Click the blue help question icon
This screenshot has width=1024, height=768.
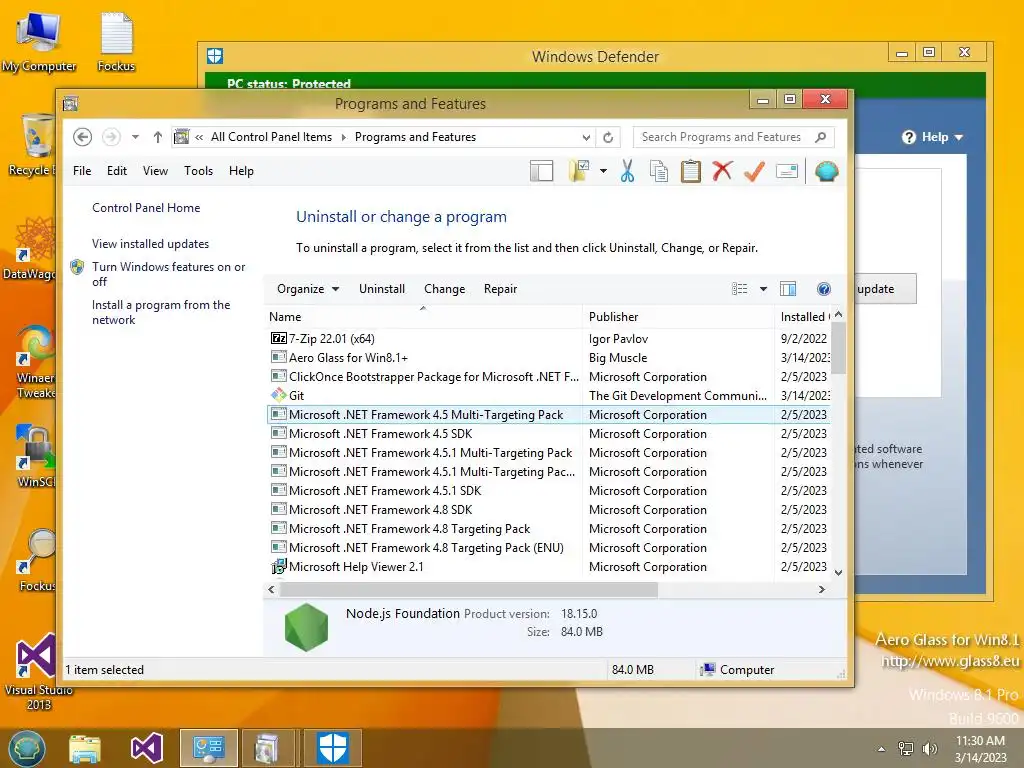(x=824, y=289)
